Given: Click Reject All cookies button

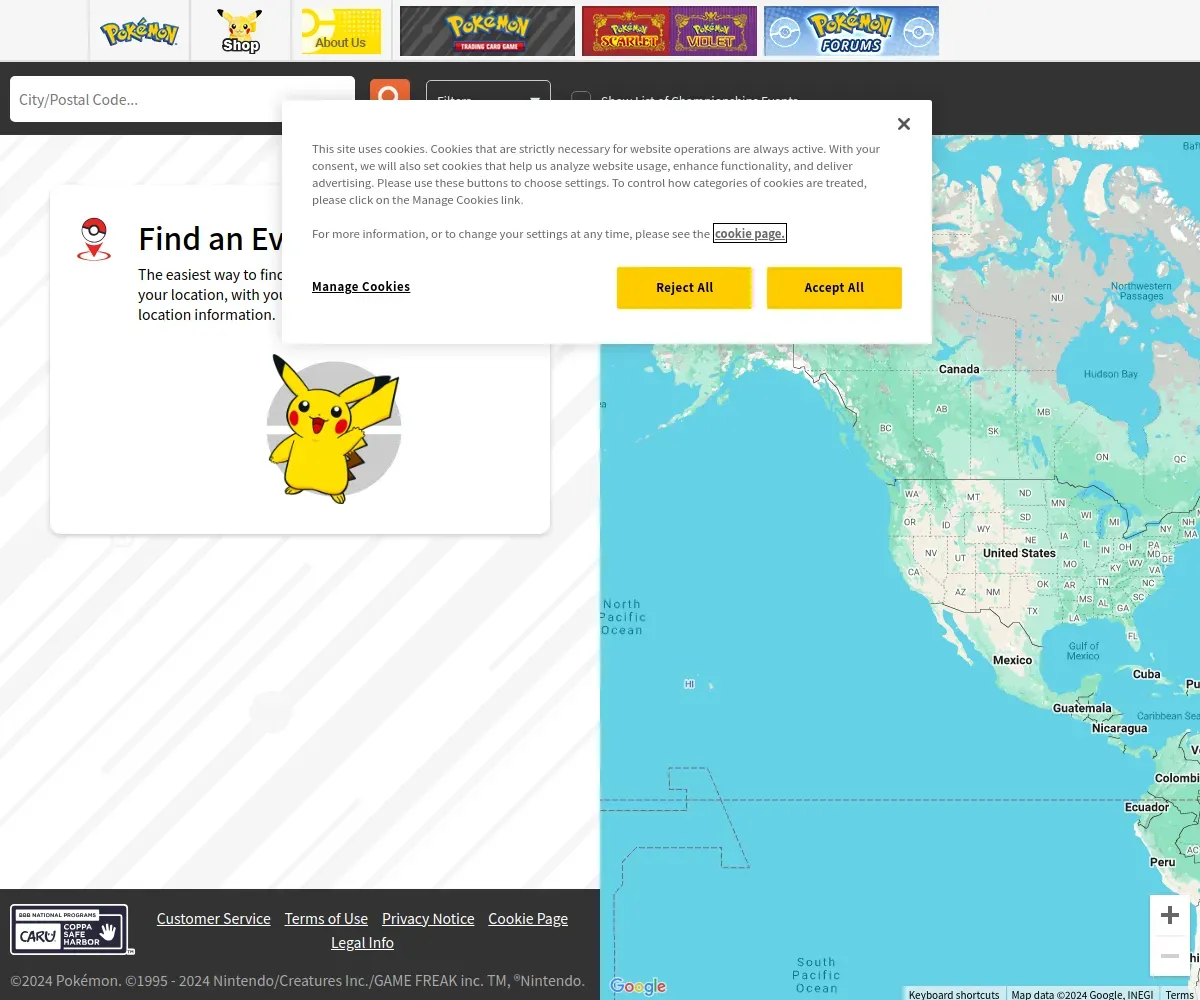Looking at the screenshot, I should tap(684, 288).
